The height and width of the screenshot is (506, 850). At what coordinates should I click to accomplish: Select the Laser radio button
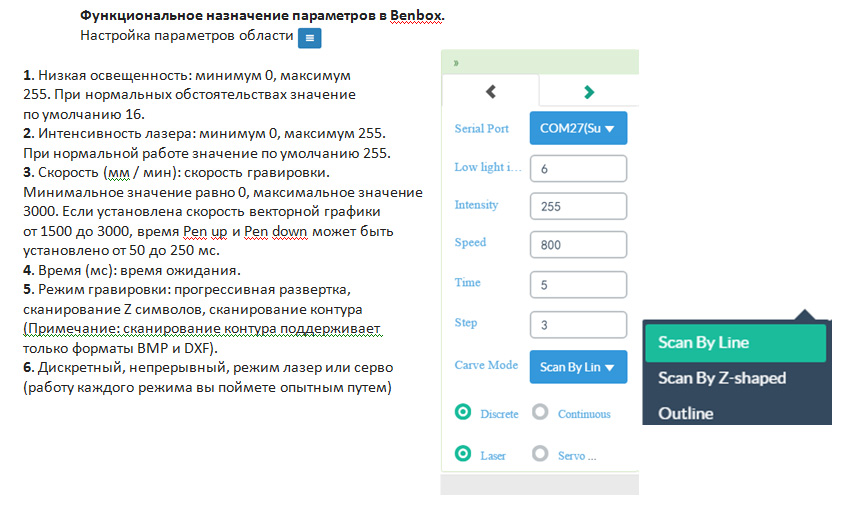pyautogui.click(x=463, y=453)
